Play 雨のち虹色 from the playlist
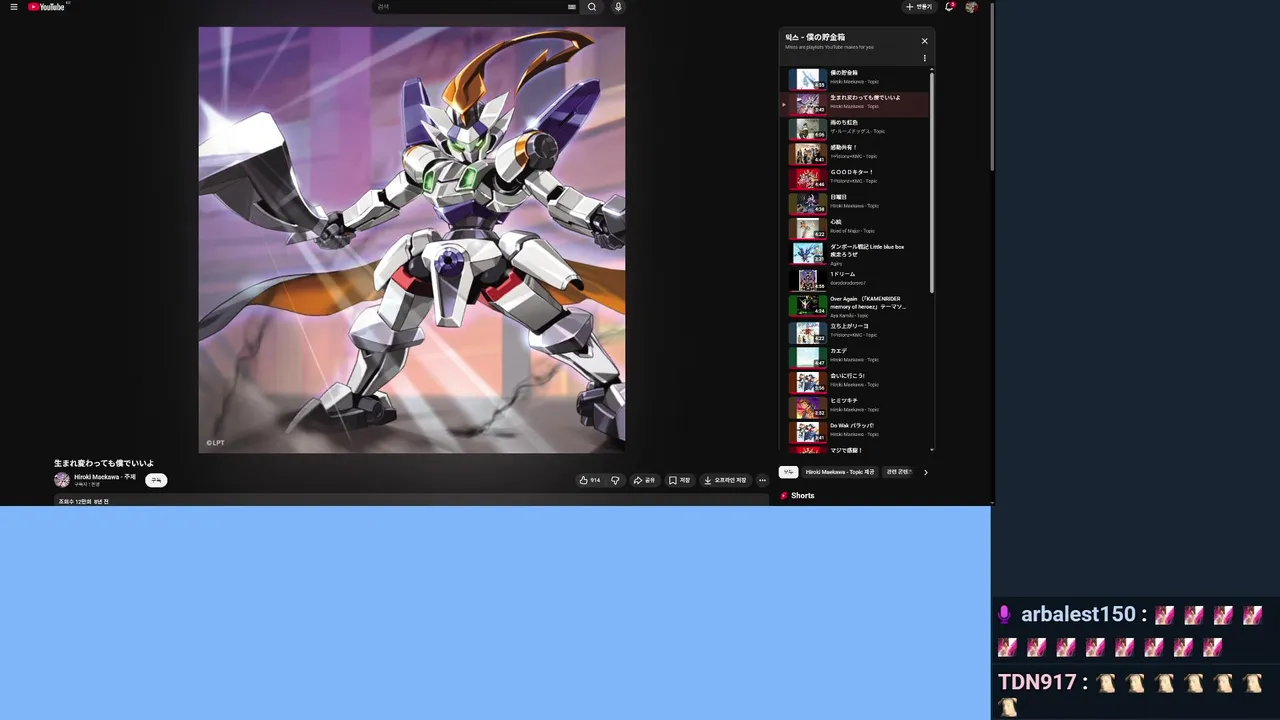The height and width of the screenshot is (720, 1280). [x=855, y=127]
